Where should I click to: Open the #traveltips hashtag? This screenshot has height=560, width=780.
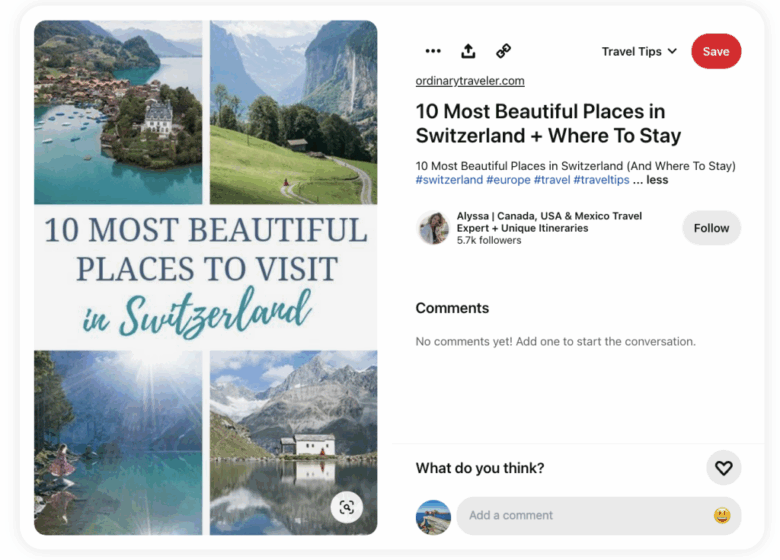click(x=601, y=180)
